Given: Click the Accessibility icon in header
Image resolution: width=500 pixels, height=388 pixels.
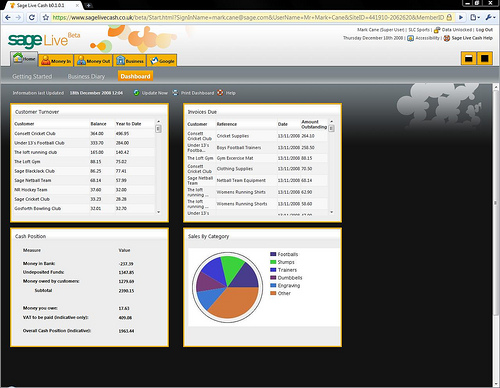Looking at the screenshot, I should (411, 38).
